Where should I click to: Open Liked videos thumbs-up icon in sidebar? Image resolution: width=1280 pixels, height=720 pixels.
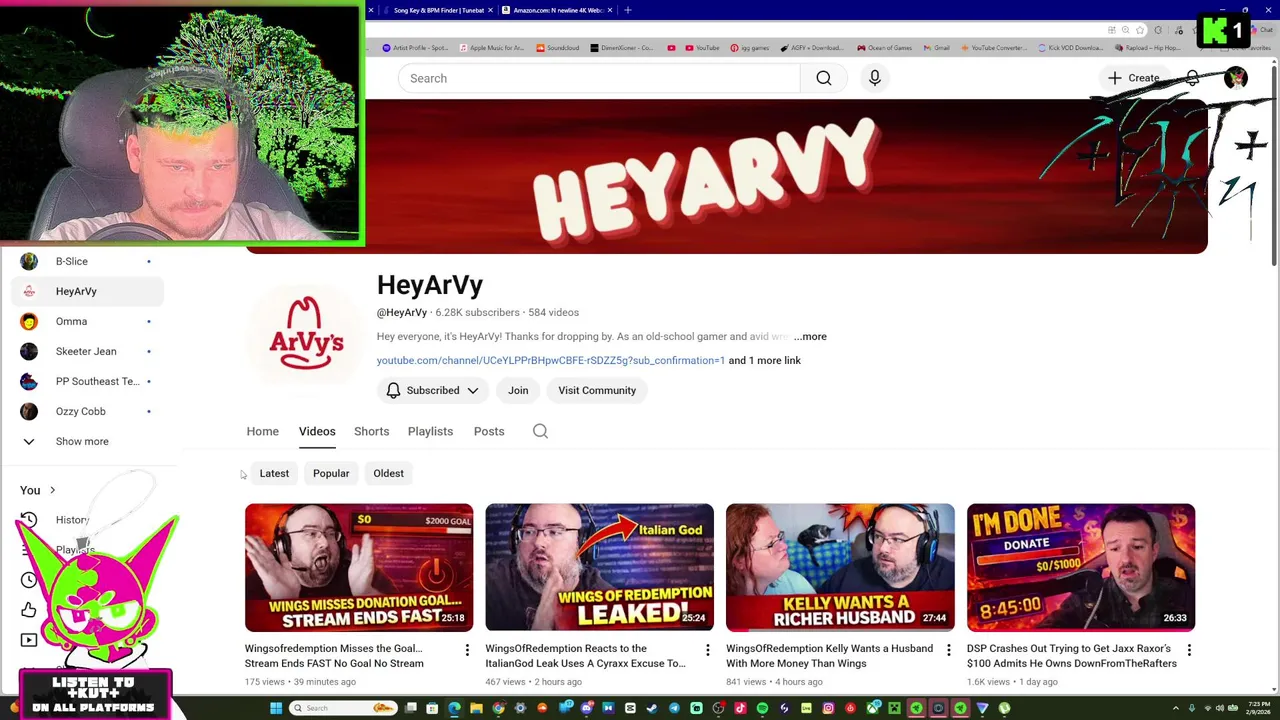pyautogui.click(x=29, y=610)
